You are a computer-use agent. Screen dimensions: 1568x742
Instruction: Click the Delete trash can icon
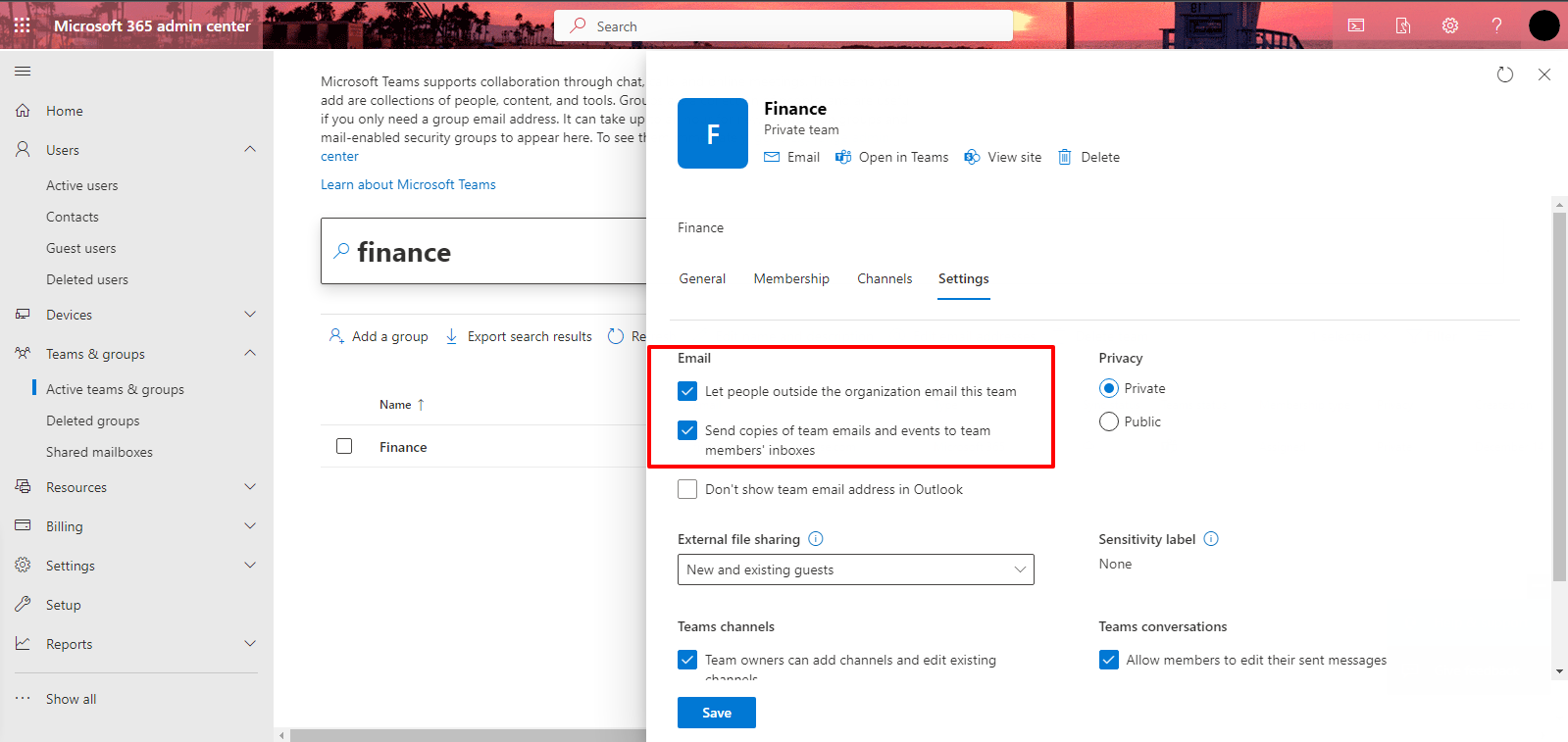coord(1065,157)
